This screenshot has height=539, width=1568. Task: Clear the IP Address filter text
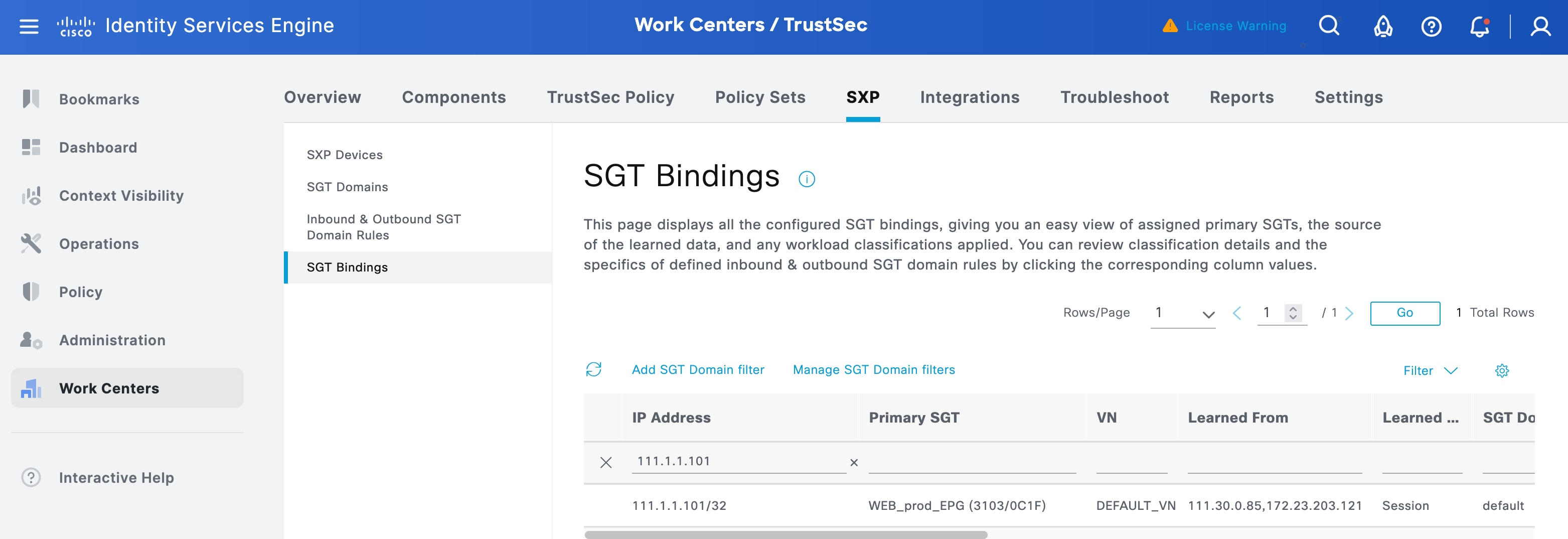[854, 463]
